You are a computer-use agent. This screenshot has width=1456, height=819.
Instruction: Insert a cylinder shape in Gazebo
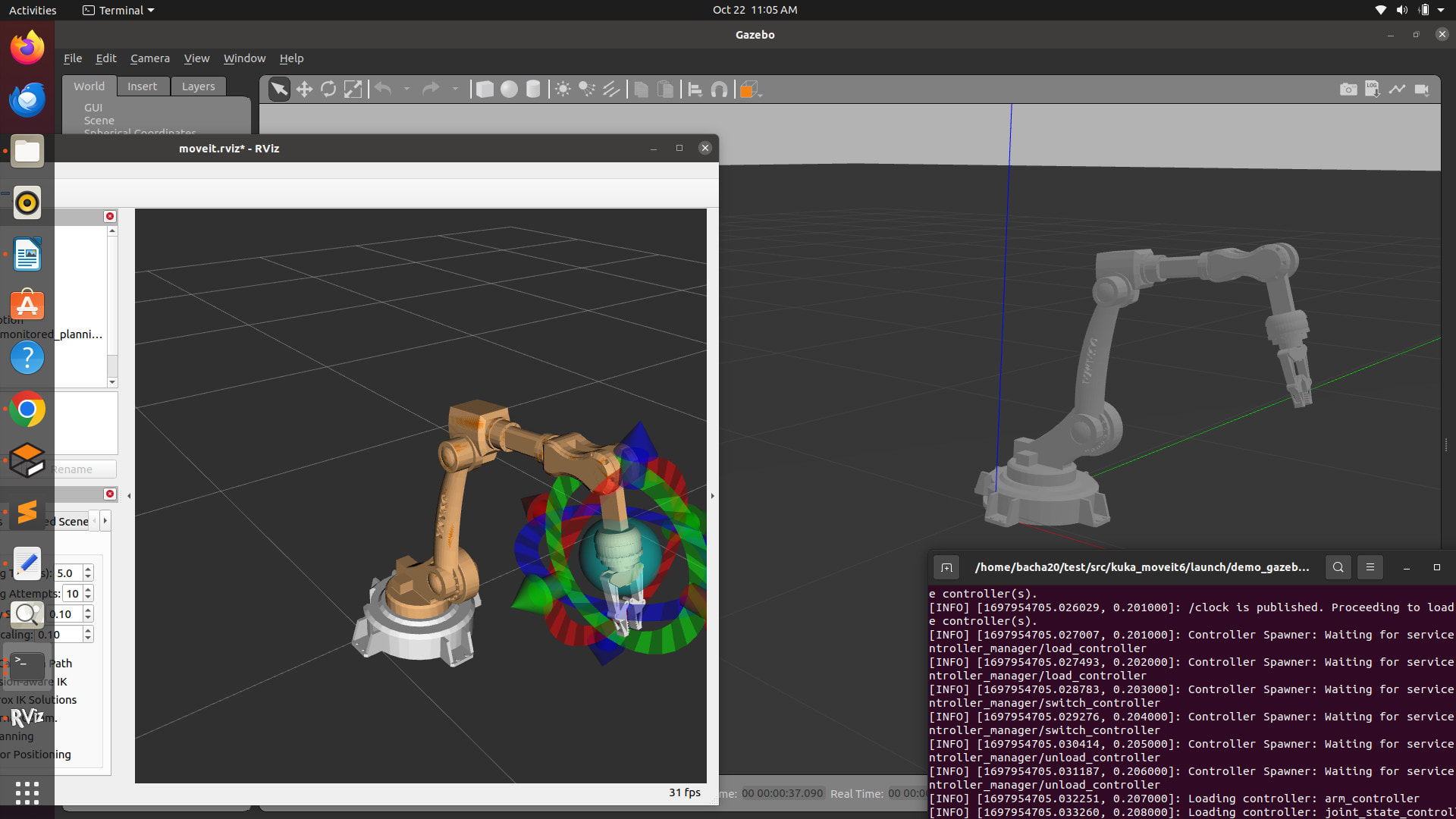click(x=533, y=89)
